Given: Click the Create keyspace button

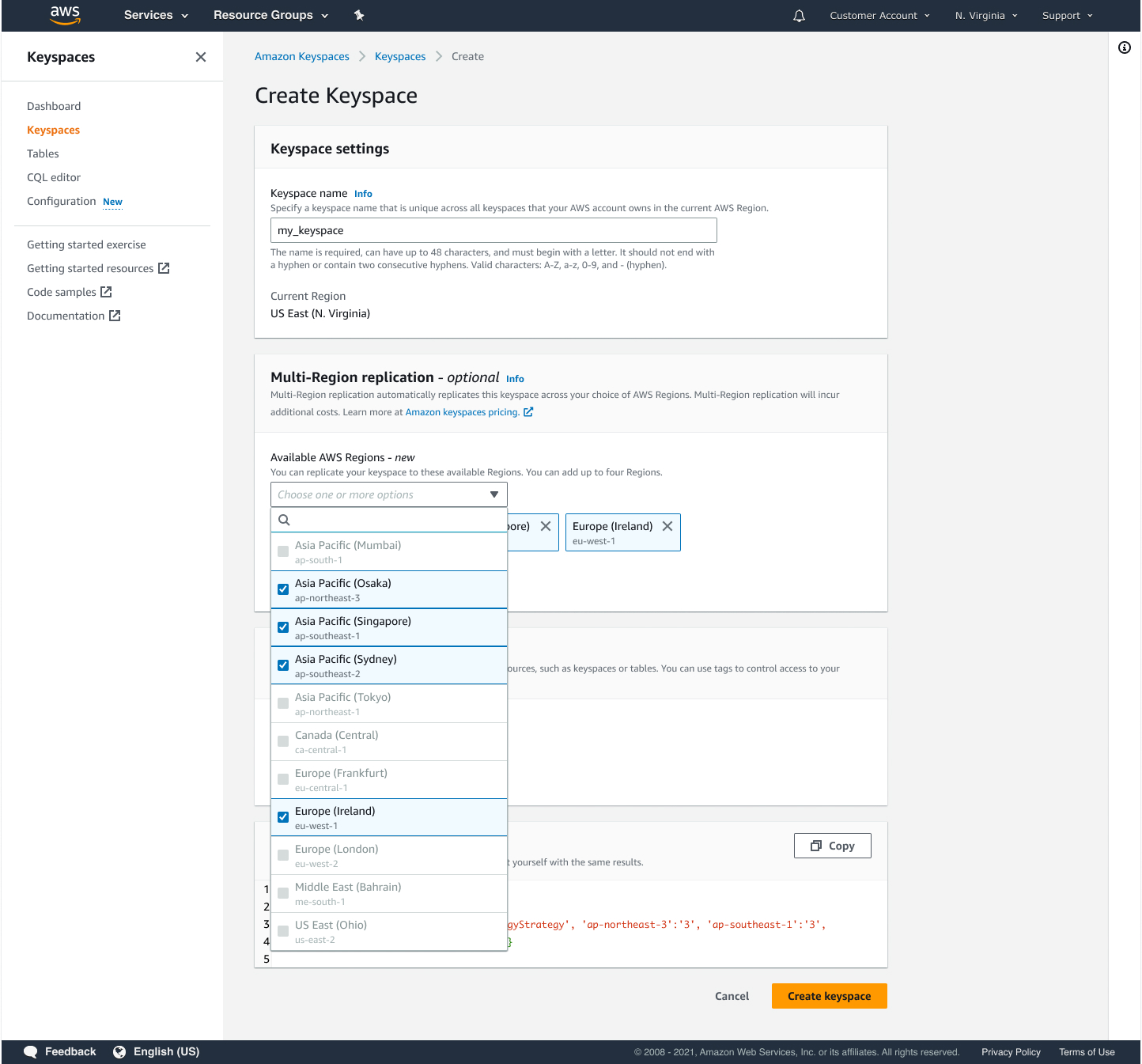Looking at the screenshot, I should [x=829, y=996].
